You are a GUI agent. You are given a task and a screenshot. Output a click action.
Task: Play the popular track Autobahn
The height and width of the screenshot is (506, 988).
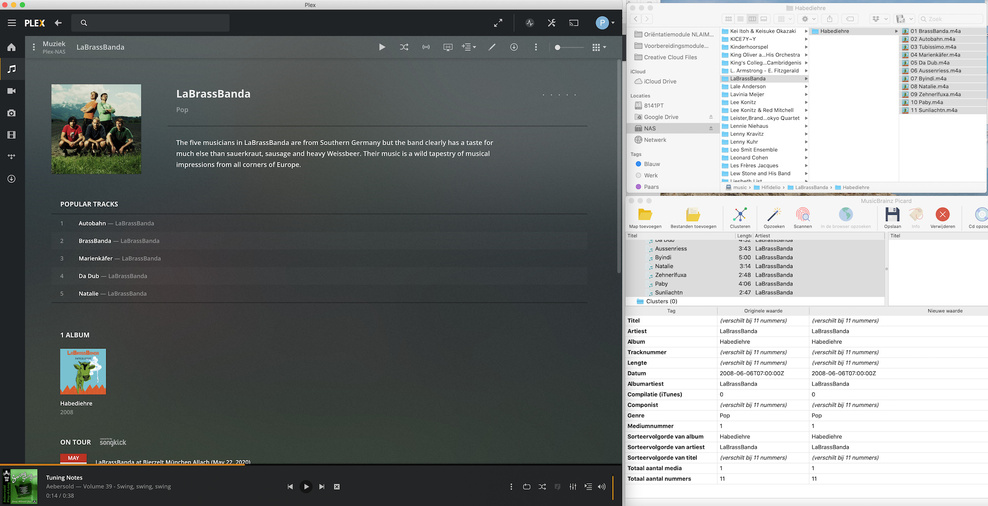(319, 223)
